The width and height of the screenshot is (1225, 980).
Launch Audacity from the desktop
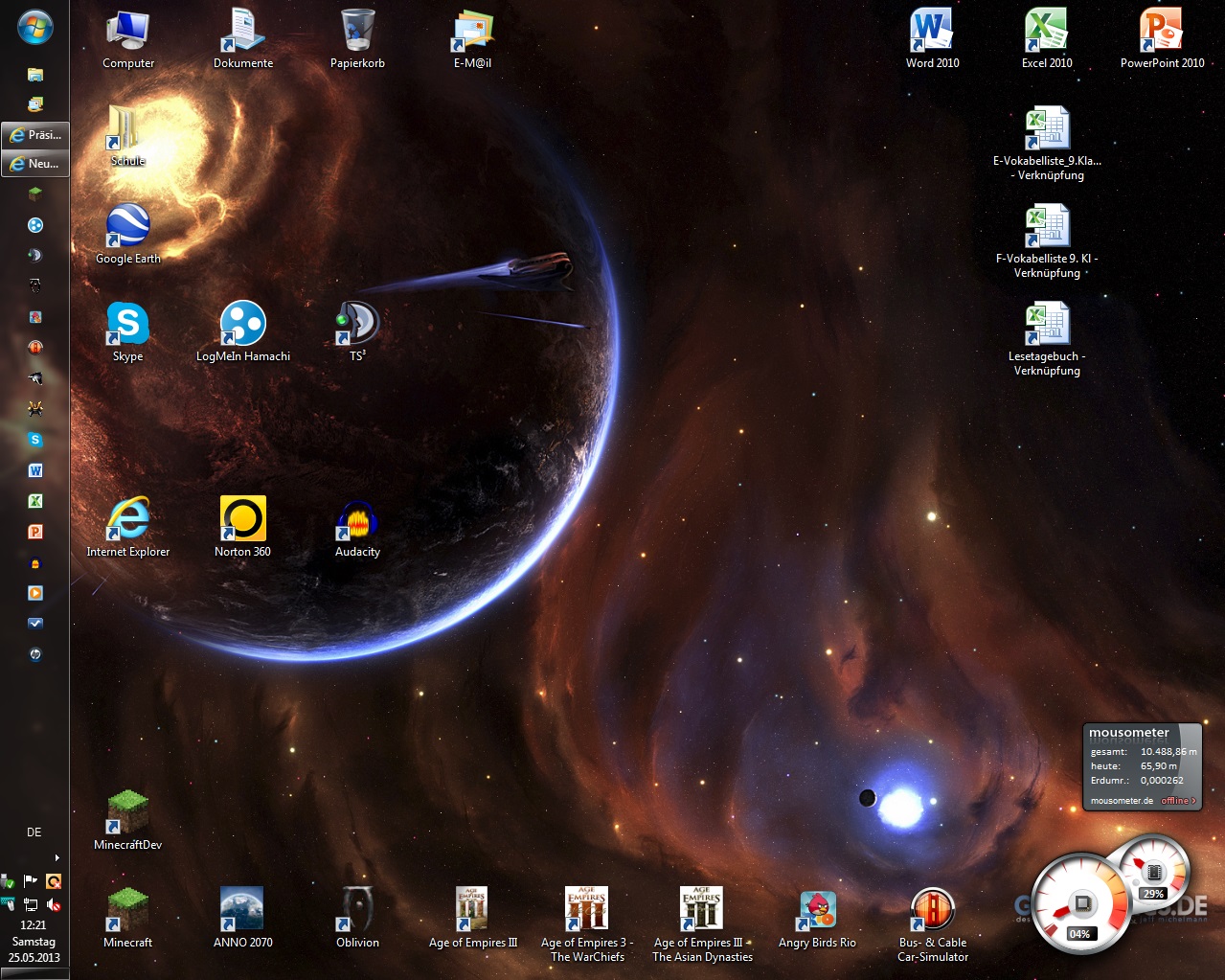tap(357, 522)
